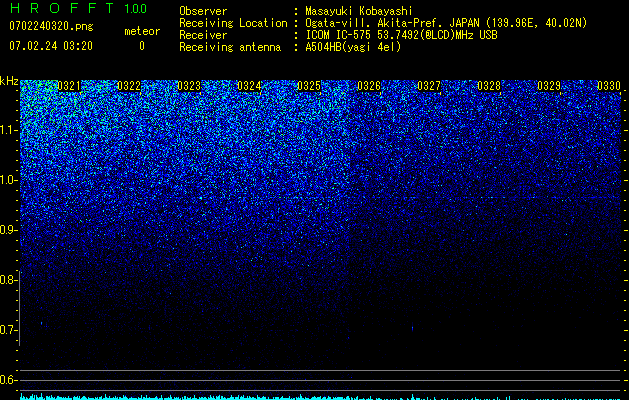The image size is (629, 400).
Task: Click observer name Masayuki Kobayashi
Action: 359,11
